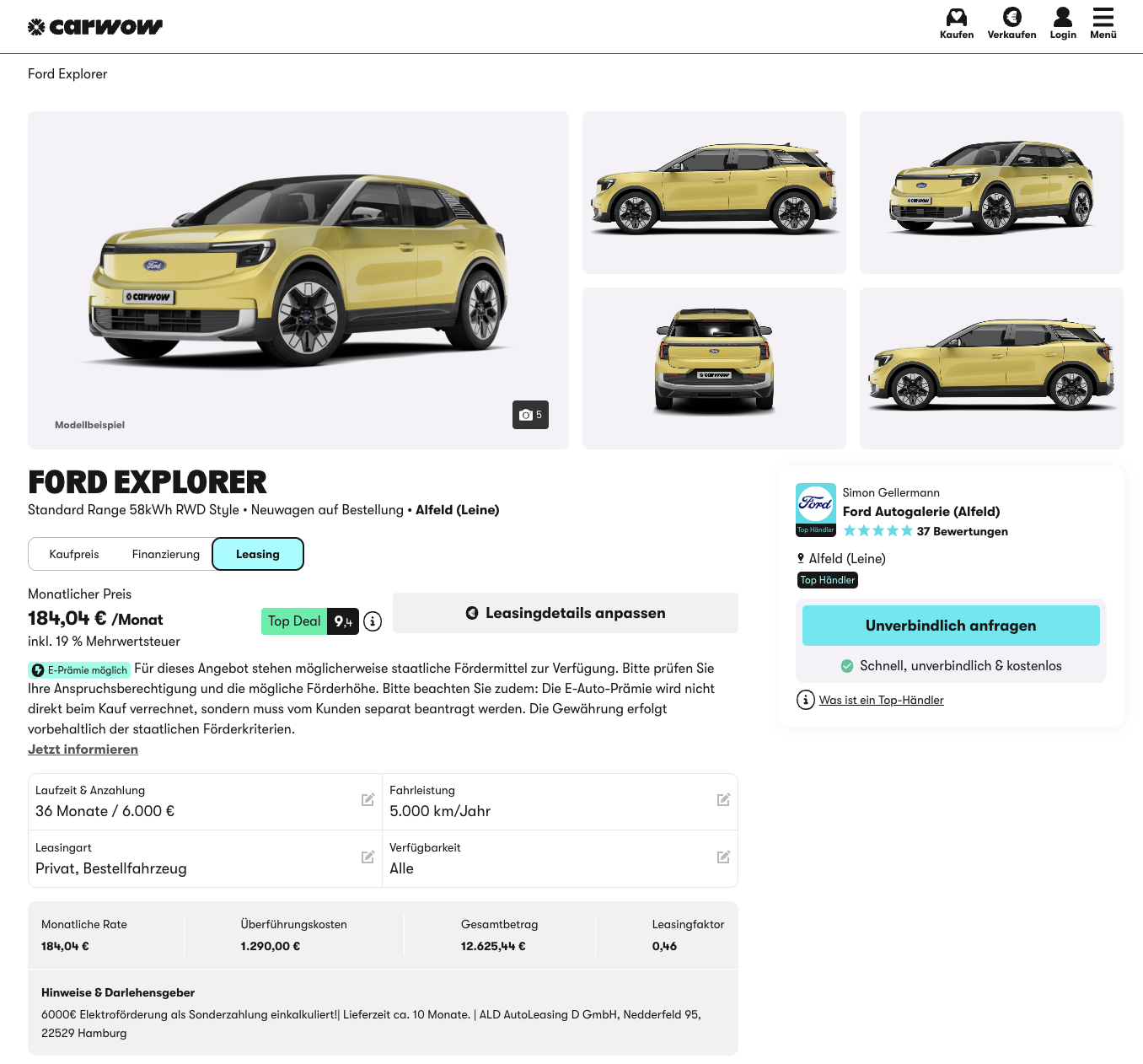Viewport: 1143px width, 1064px height.
Task: Edit Fahrleistung pencil icon
Action: pos(723,800)
